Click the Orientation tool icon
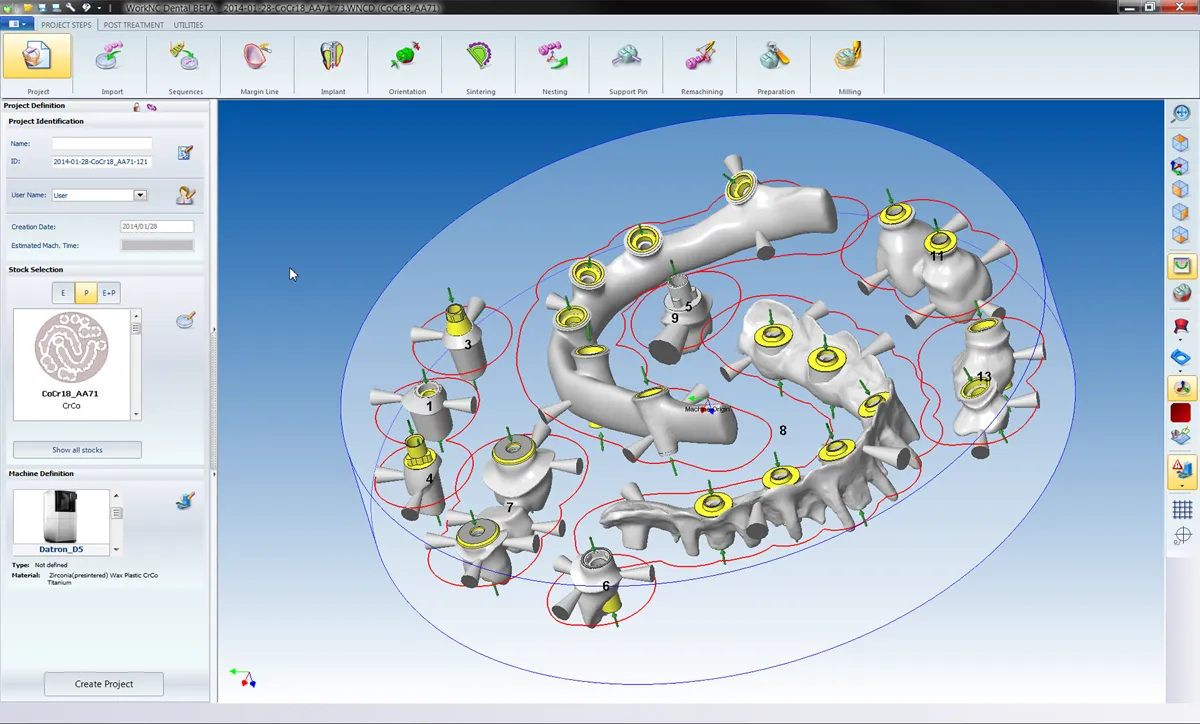Image resolution: width=1200 pixels, height=724 pixels. pyautogui.click(x=406, y=58)
